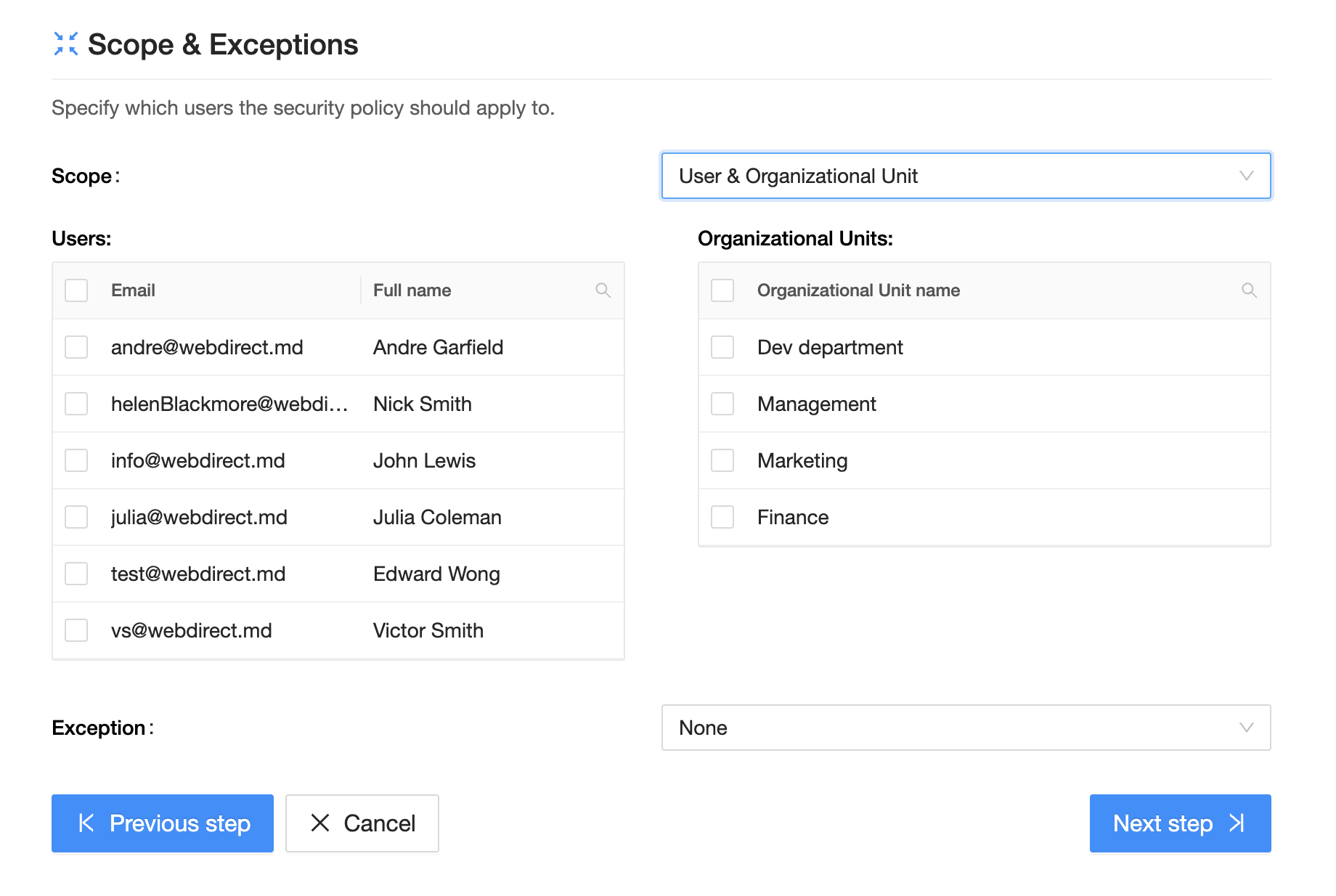Click the Scope & Exceptions collapse icon

tap(65, 44)
